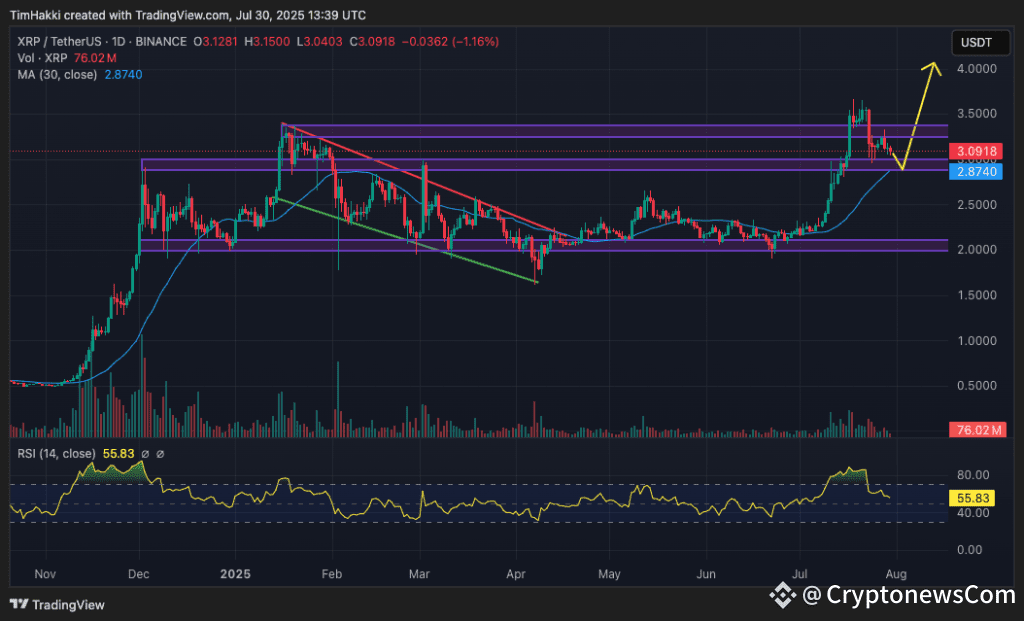Click the yellow 55.83 RSI tag on axis
The image size is (1024, 621).
[x=972, y=498]
